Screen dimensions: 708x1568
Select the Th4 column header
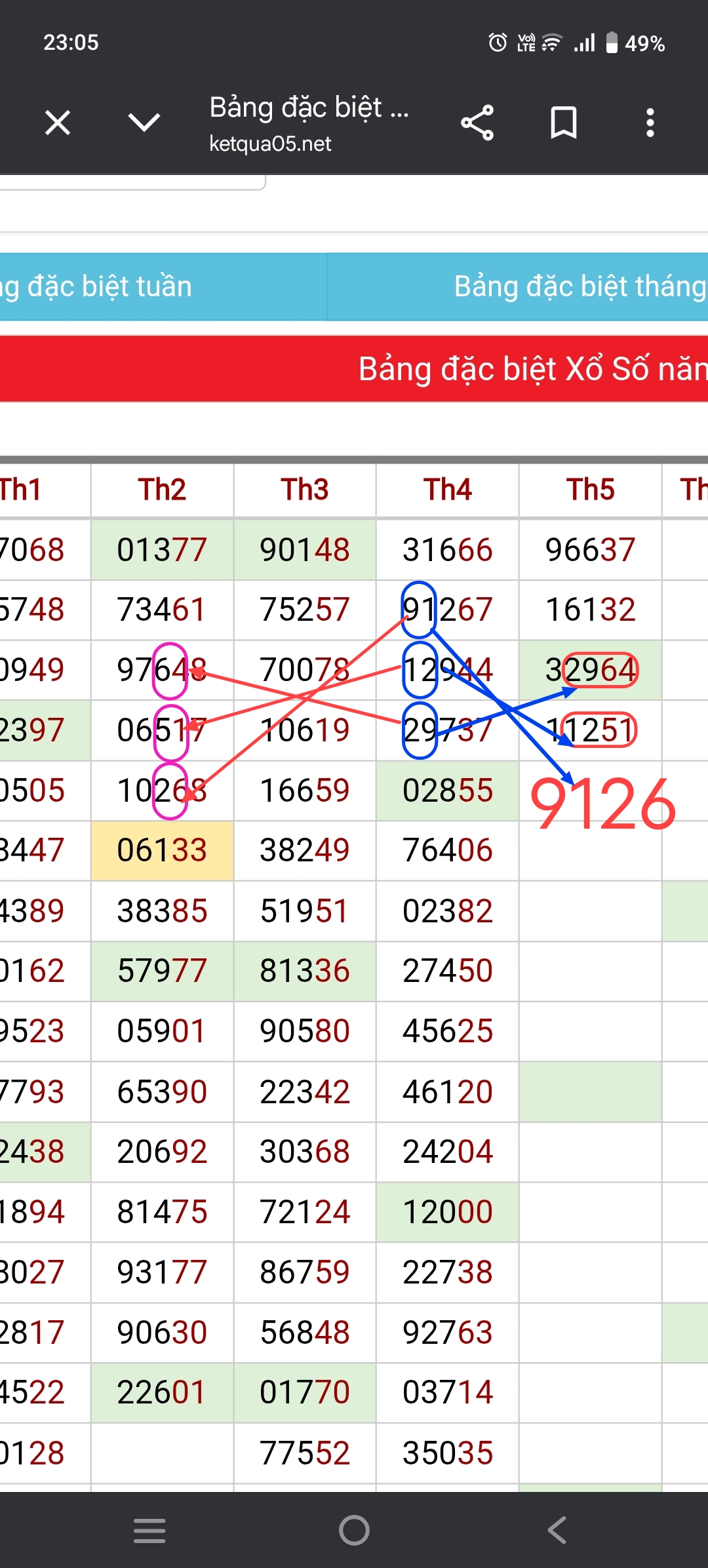pos(448,490)
